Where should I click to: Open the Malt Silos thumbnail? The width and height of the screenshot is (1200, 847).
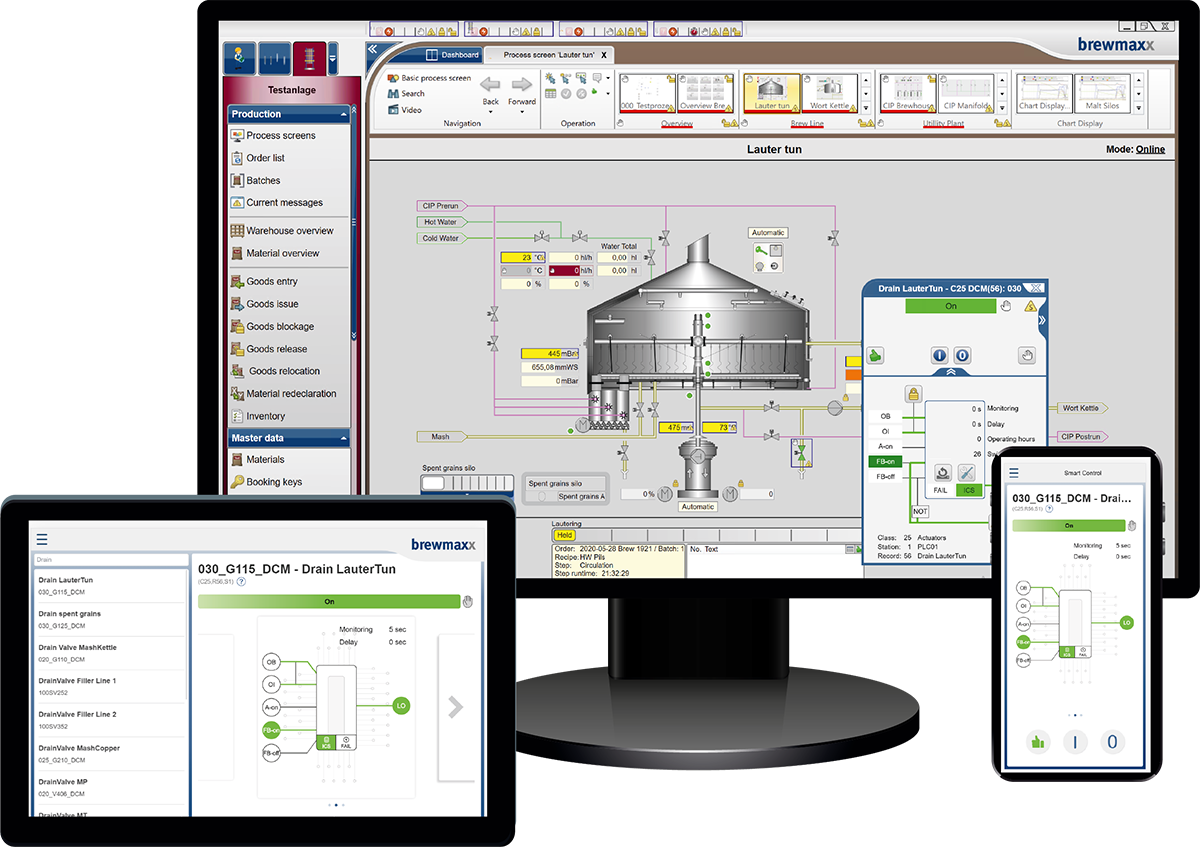[x=1103, y=93]
